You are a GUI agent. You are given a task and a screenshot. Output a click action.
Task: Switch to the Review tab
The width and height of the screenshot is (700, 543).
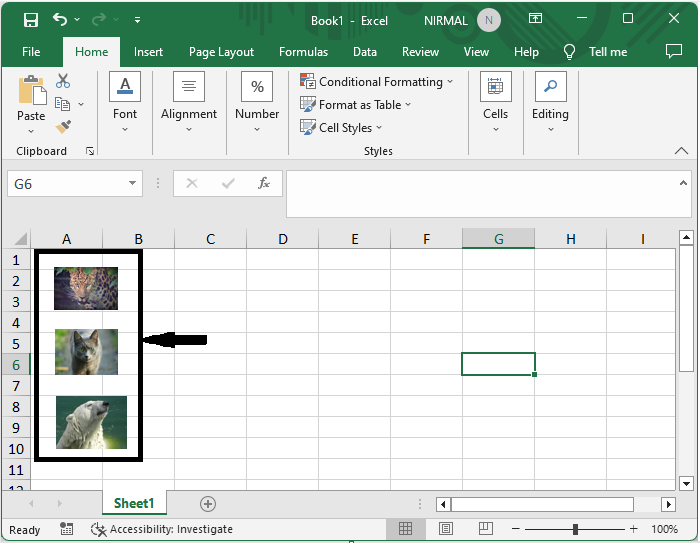420,52
